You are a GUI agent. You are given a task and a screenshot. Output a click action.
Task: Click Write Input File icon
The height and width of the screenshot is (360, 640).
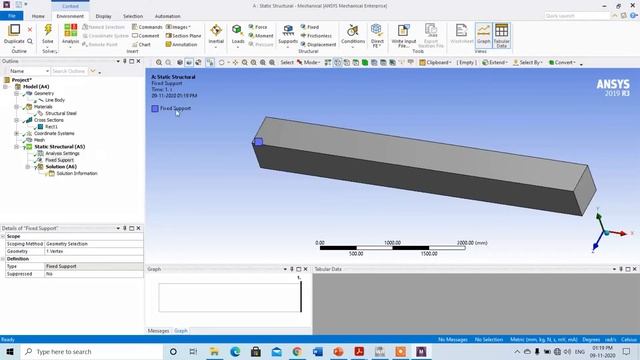[x=403, y=30]
